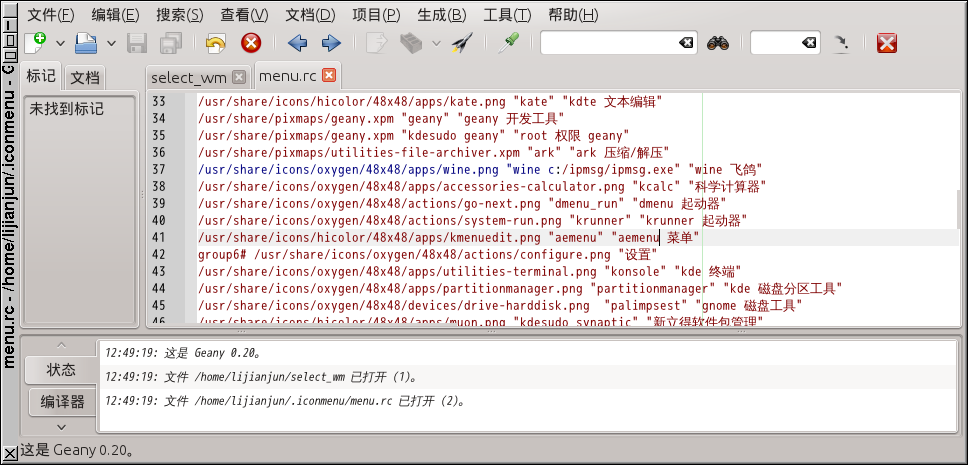
Task: Click the Reload (revert) file icon
Action: pos(215,43)
